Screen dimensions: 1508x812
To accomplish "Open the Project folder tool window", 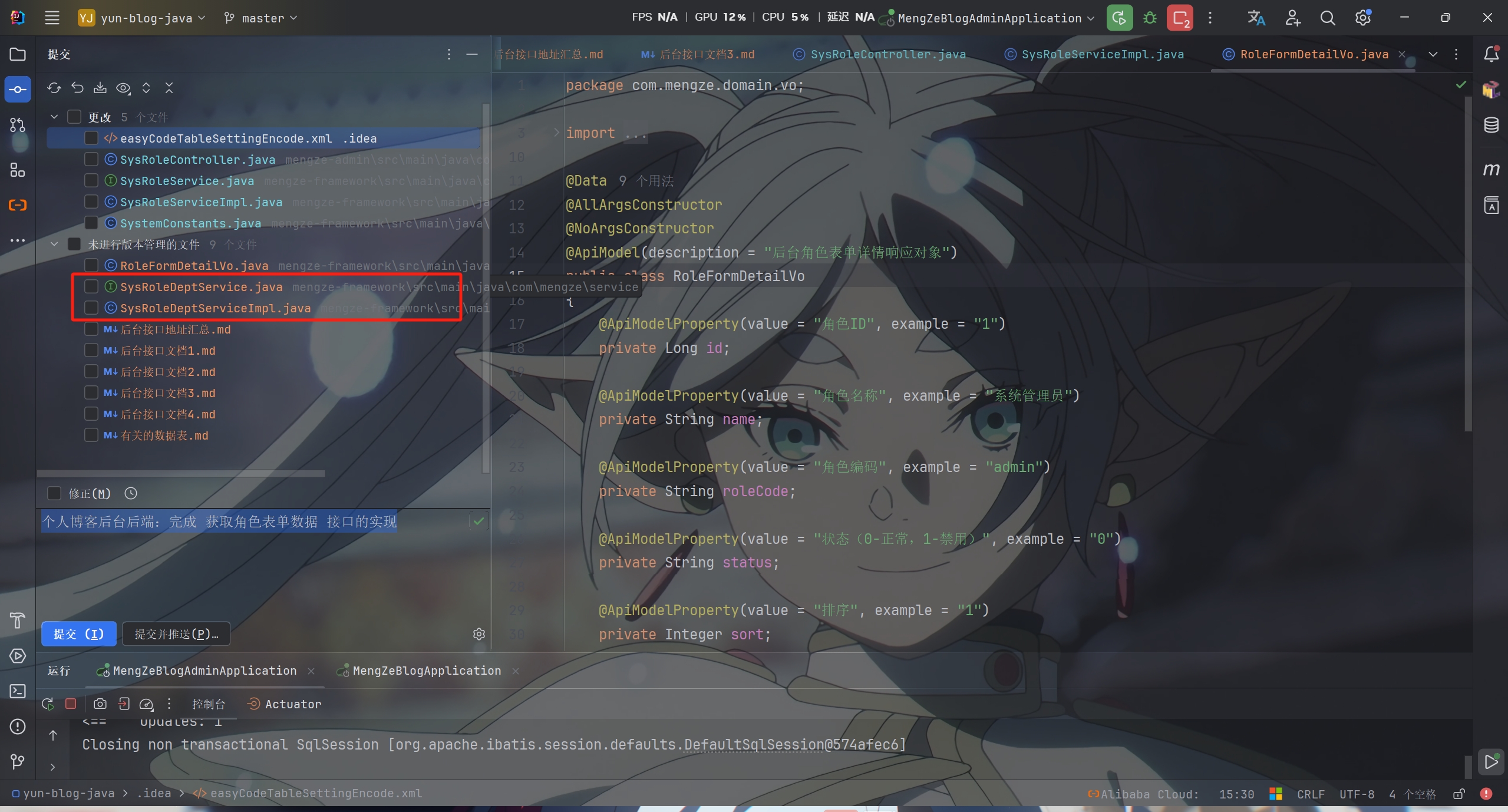I will coord(18,54).
